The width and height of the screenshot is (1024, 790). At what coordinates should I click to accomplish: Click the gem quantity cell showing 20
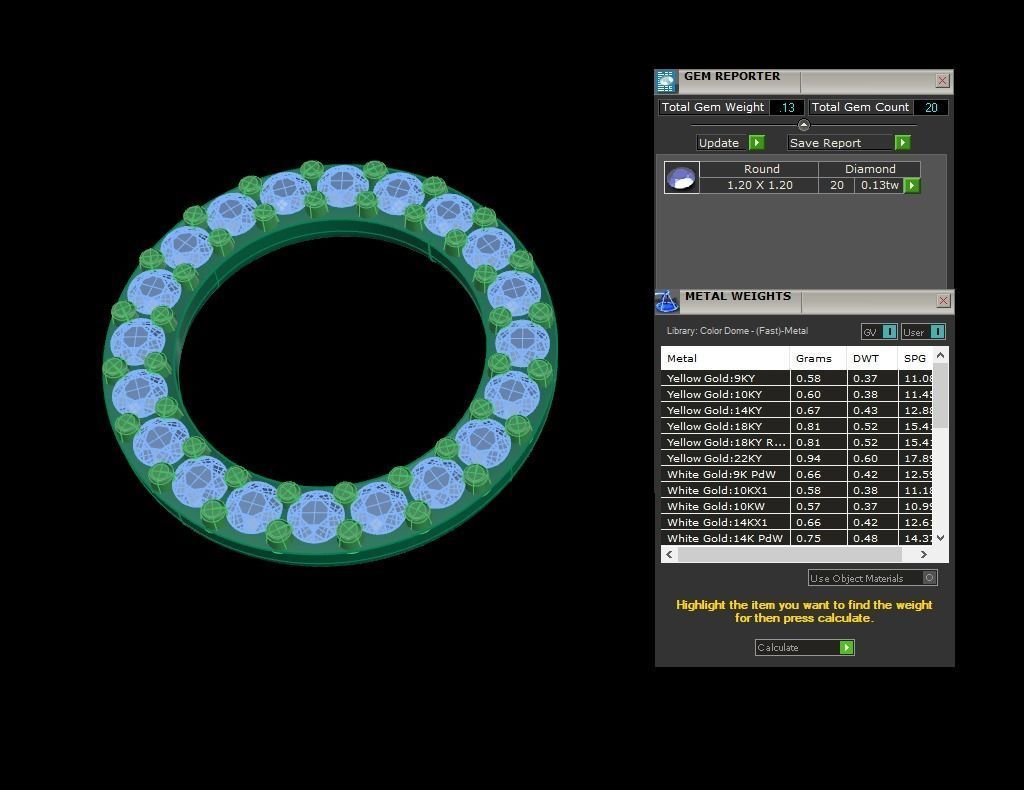tap(837, 185)
